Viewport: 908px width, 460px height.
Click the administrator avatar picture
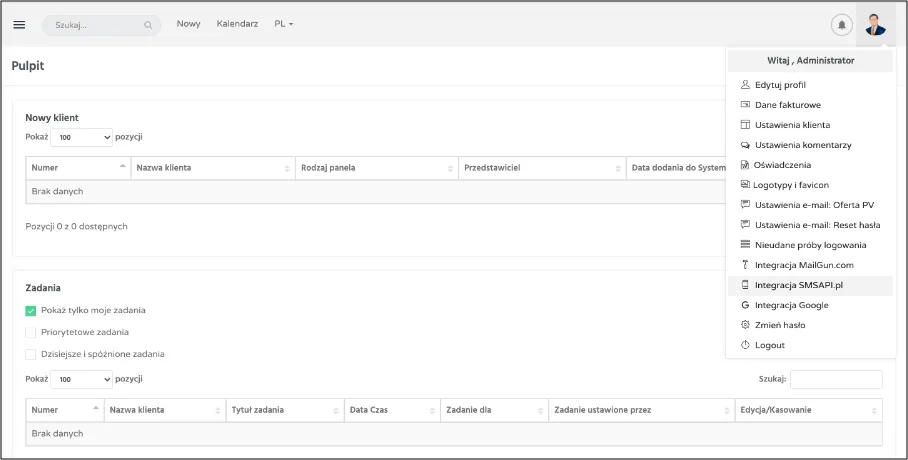[875, 25]
